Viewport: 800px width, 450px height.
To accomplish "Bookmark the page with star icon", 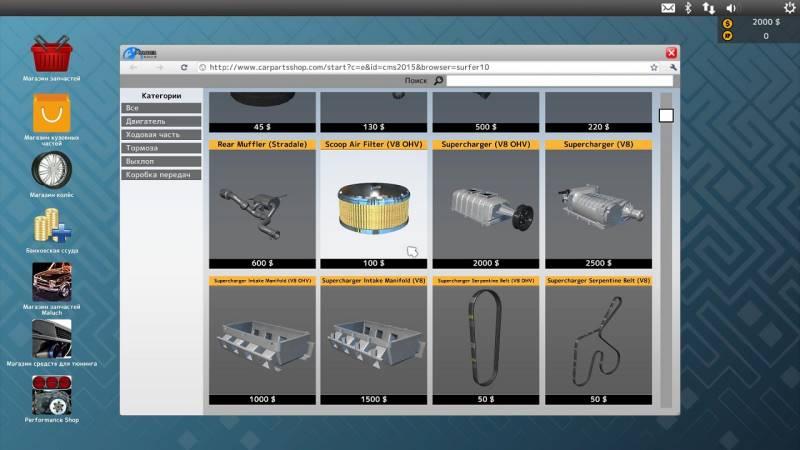I will 654,67.
